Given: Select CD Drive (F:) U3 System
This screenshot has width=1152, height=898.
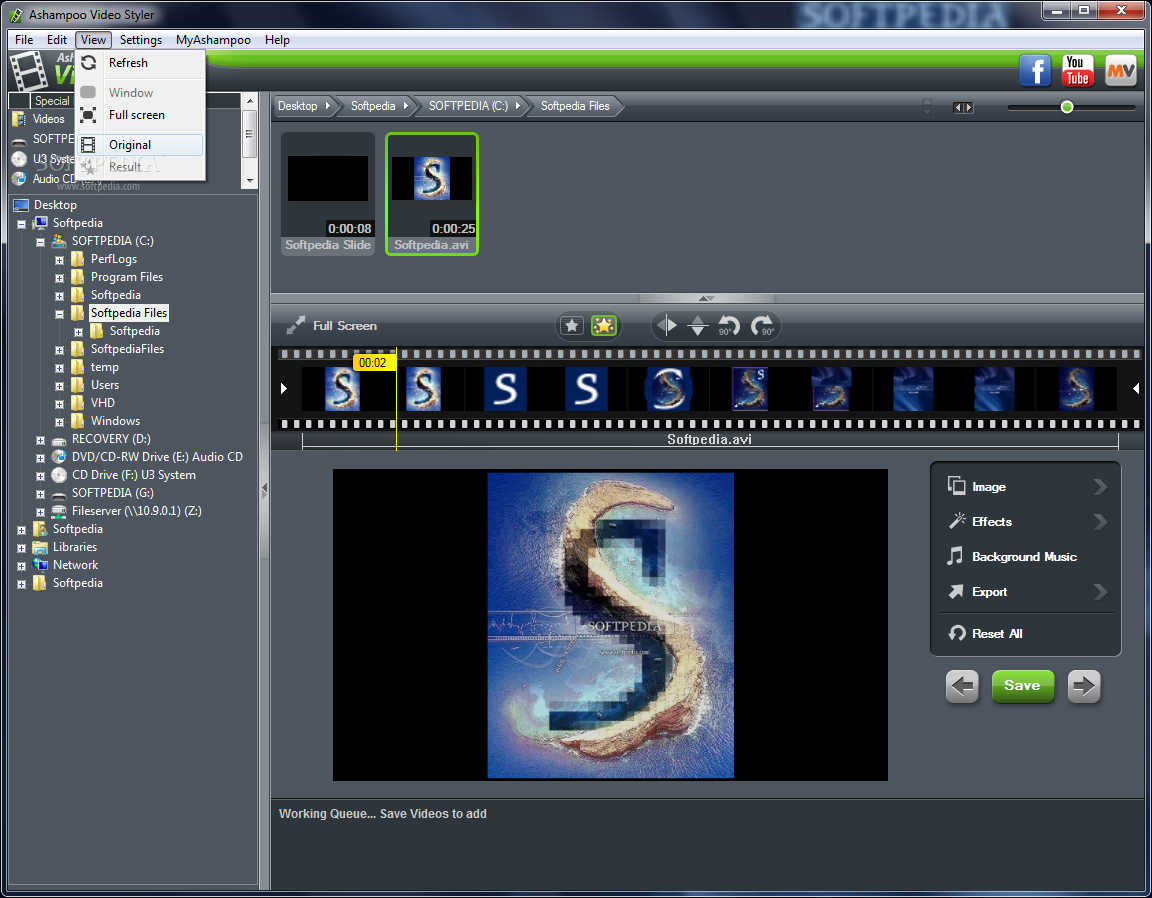Looking at the screenshot, I should tap(134, 475).
